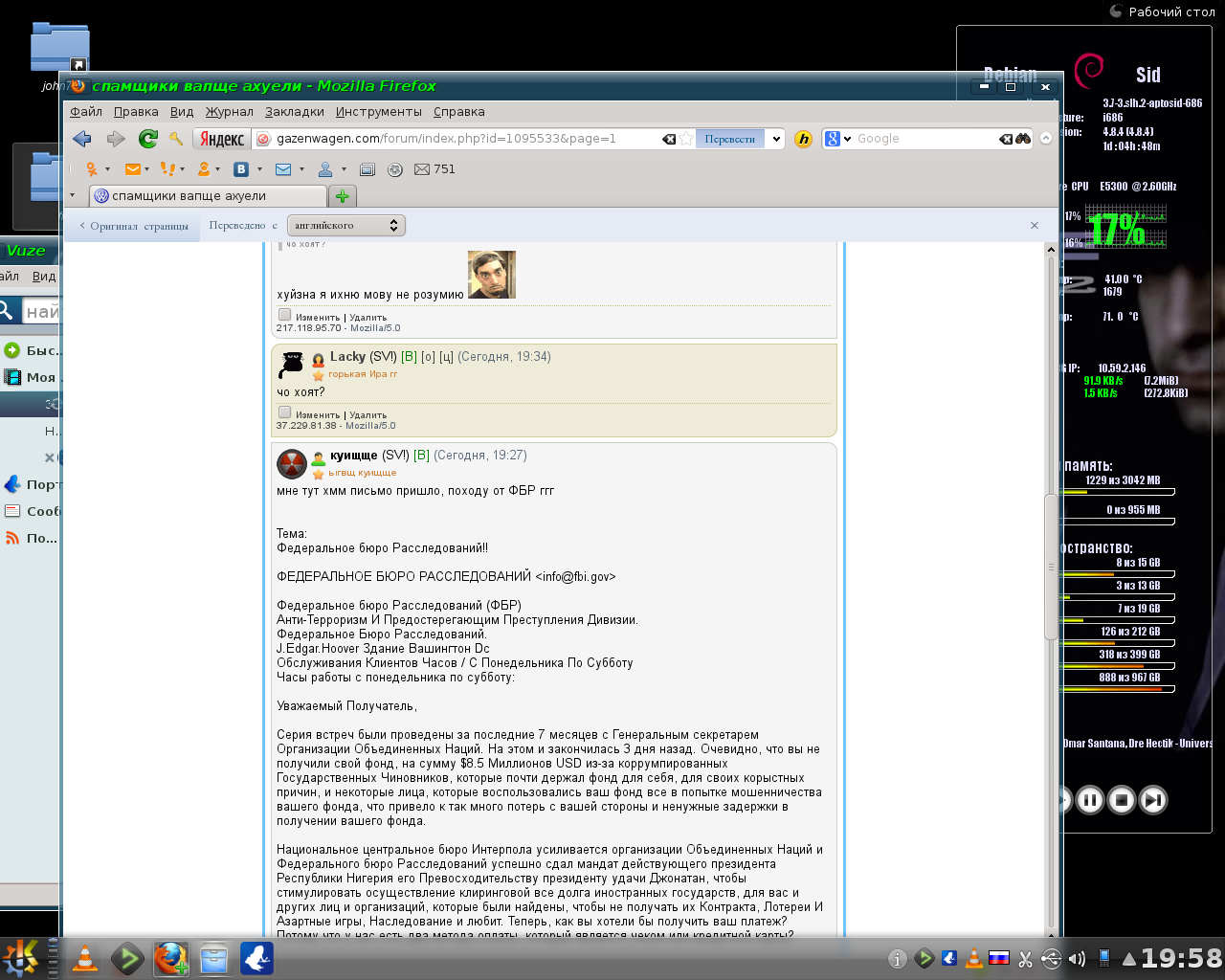Viewport: 1225px width, 980px height.
Task: Expand hidden tray icons triangle
Action: pyautogui.click(x=1129, y=958)
